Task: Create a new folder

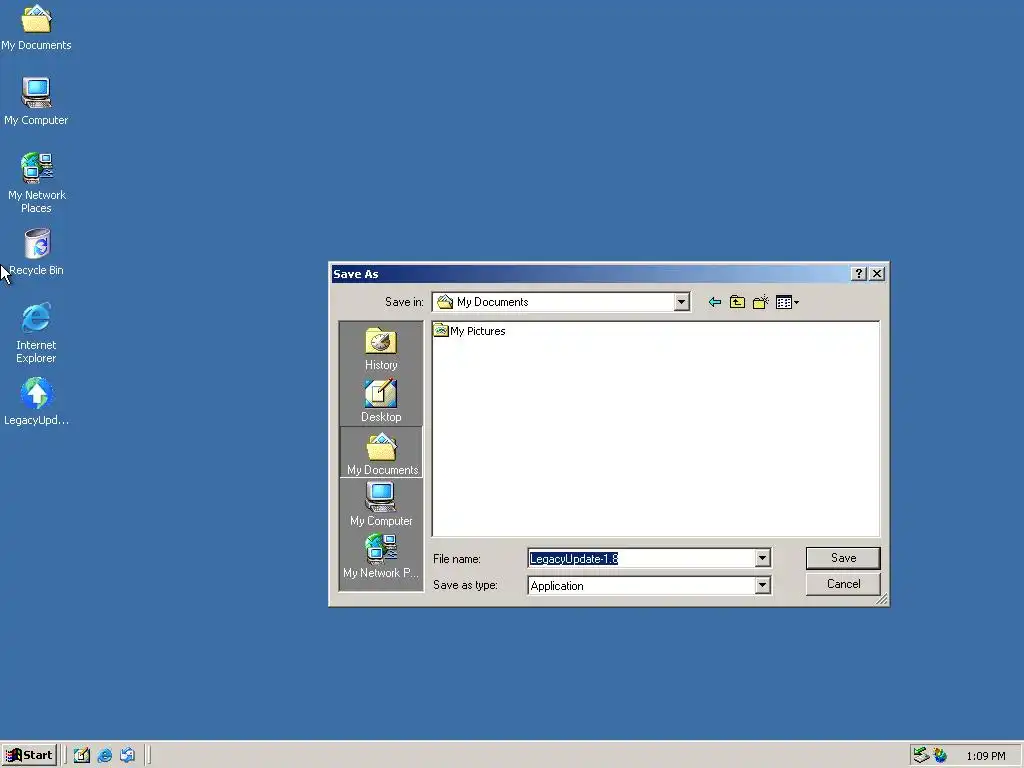Action: pos(760,302)
